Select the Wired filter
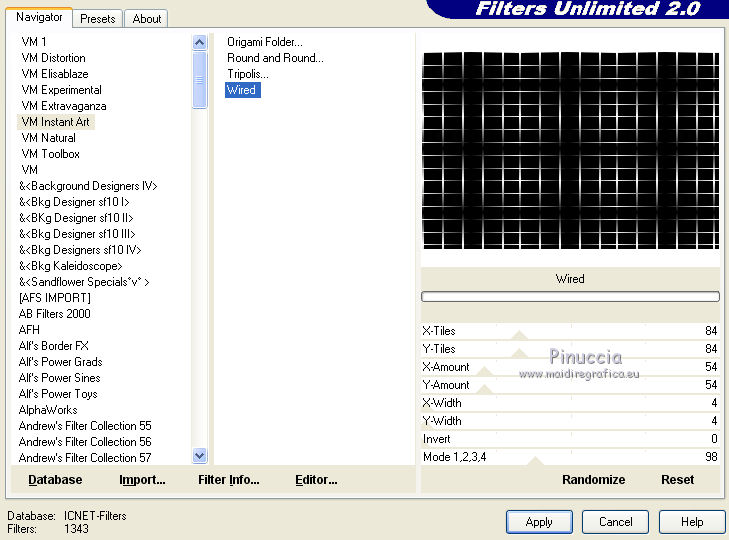Image resolution: width=729 pixels, height=540 pixels. [x=242, y=90]
